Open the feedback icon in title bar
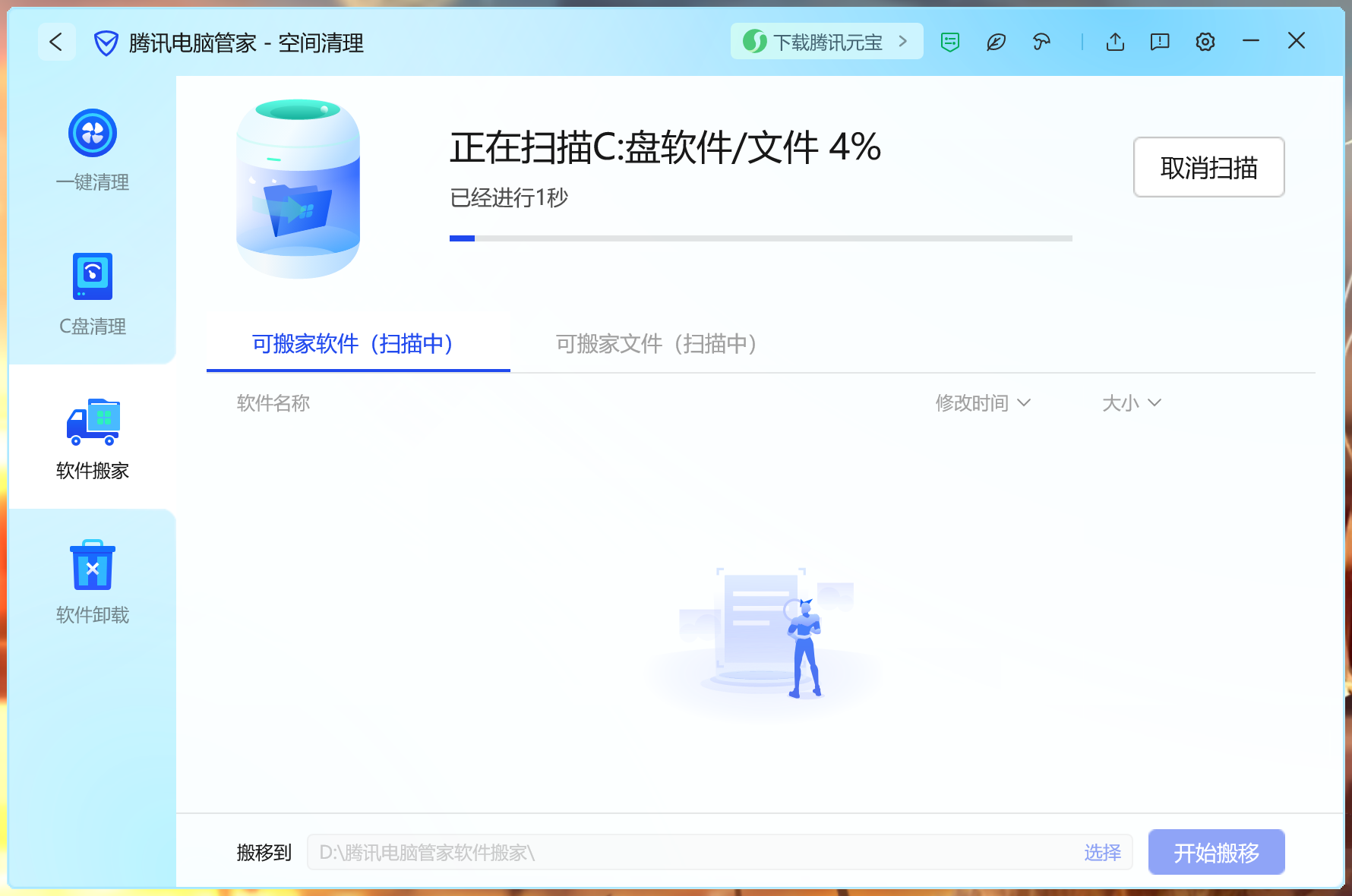Screen dimensions: 1352x896 (x=1160, y=42)
